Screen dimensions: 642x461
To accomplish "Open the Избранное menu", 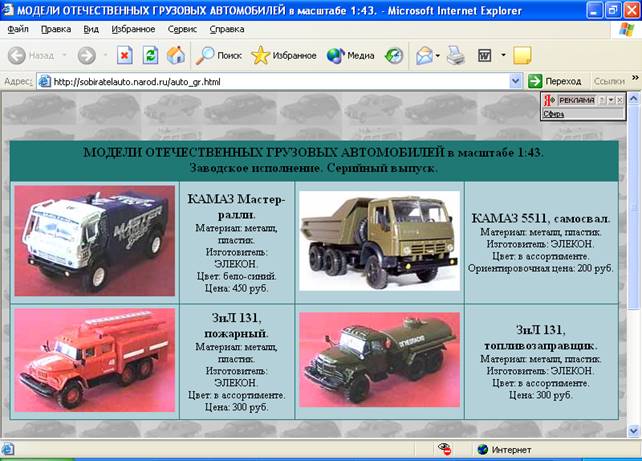I will pyautogui.click(x=133, y=29).
